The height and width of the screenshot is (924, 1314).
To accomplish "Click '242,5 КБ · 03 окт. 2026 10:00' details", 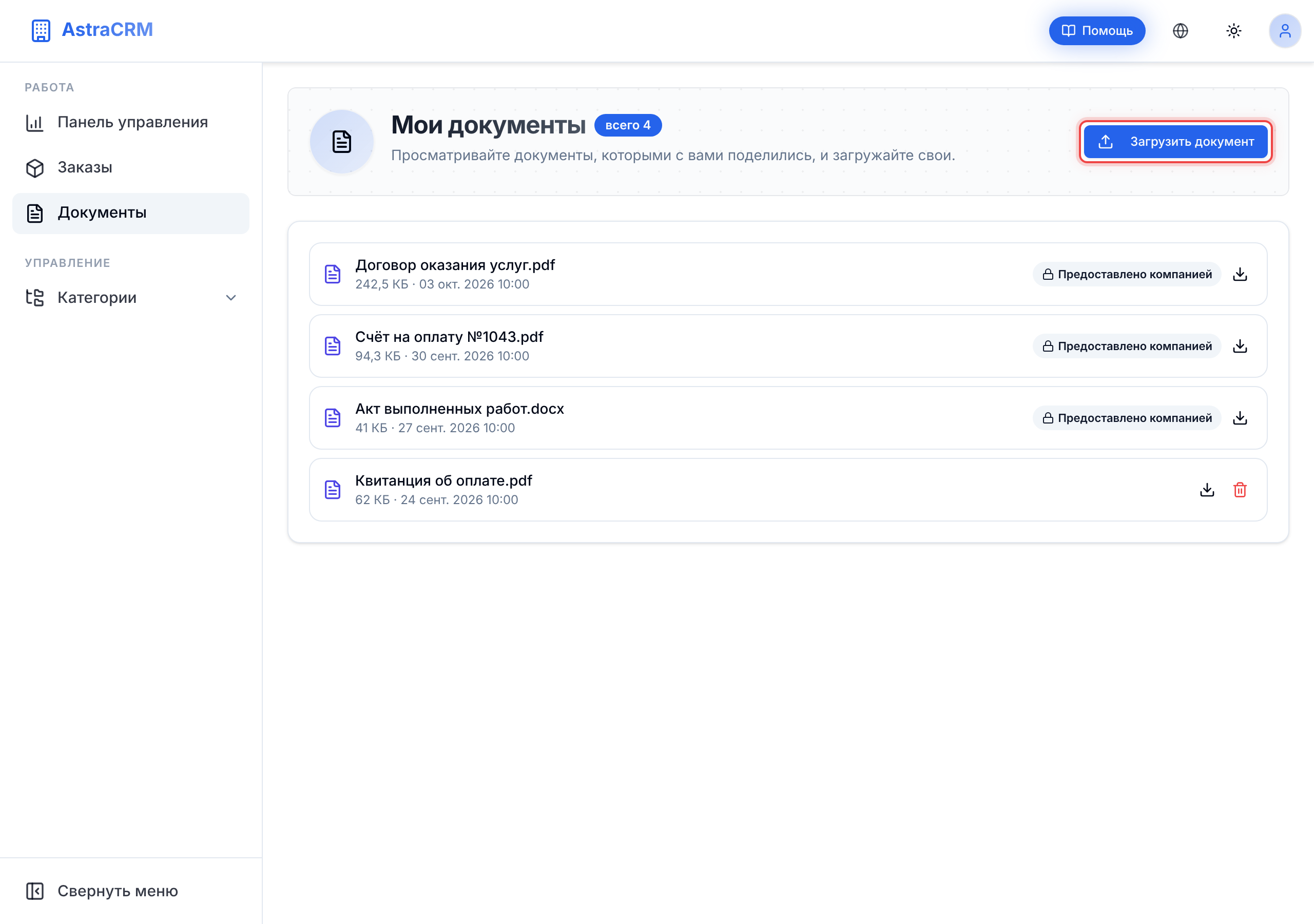I will pyautogui.click(x=442, y=284).
